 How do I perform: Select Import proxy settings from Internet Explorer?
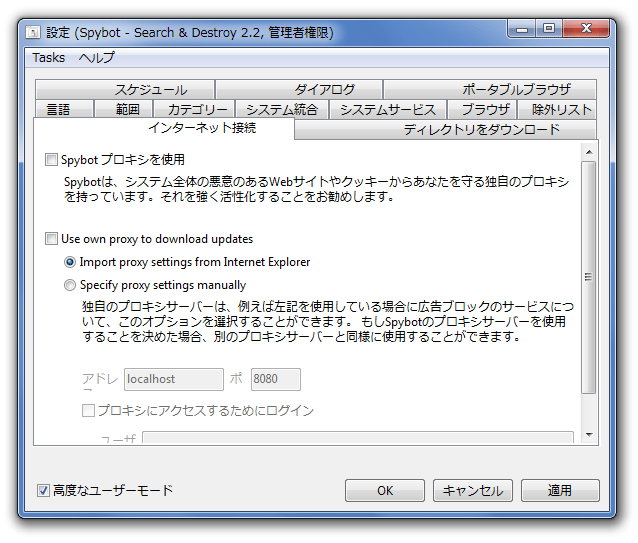(x=70, y=262)
